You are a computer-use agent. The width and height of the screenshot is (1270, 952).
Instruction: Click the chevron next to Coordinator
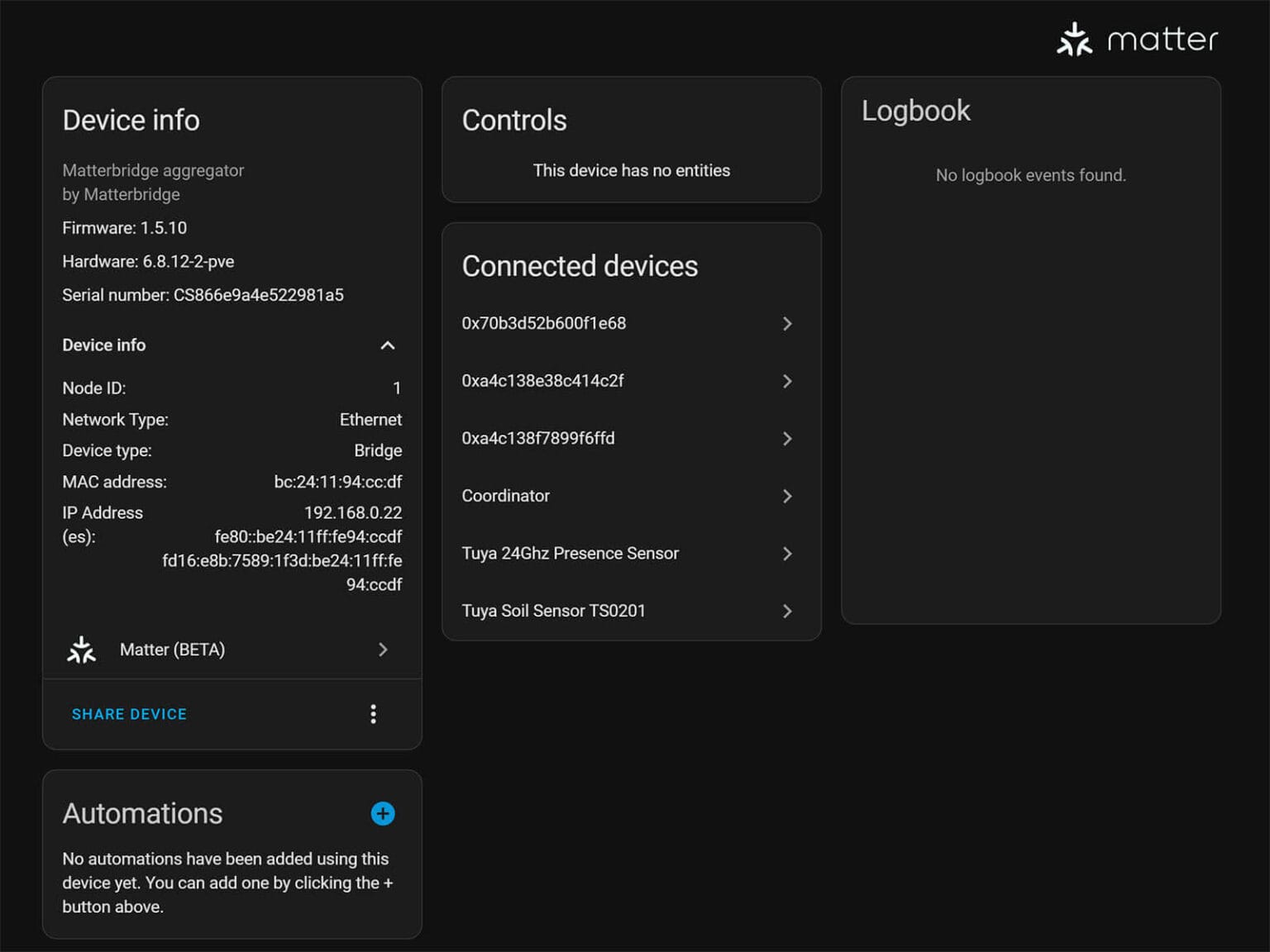point(787,496)
